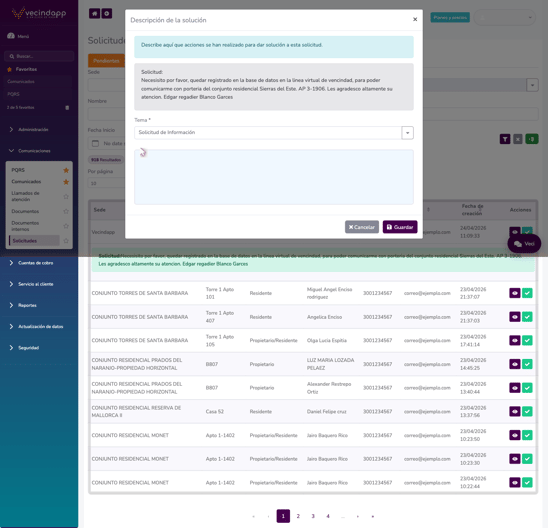
Task: Click the Guardar button
Action: (x=400, y=227)
